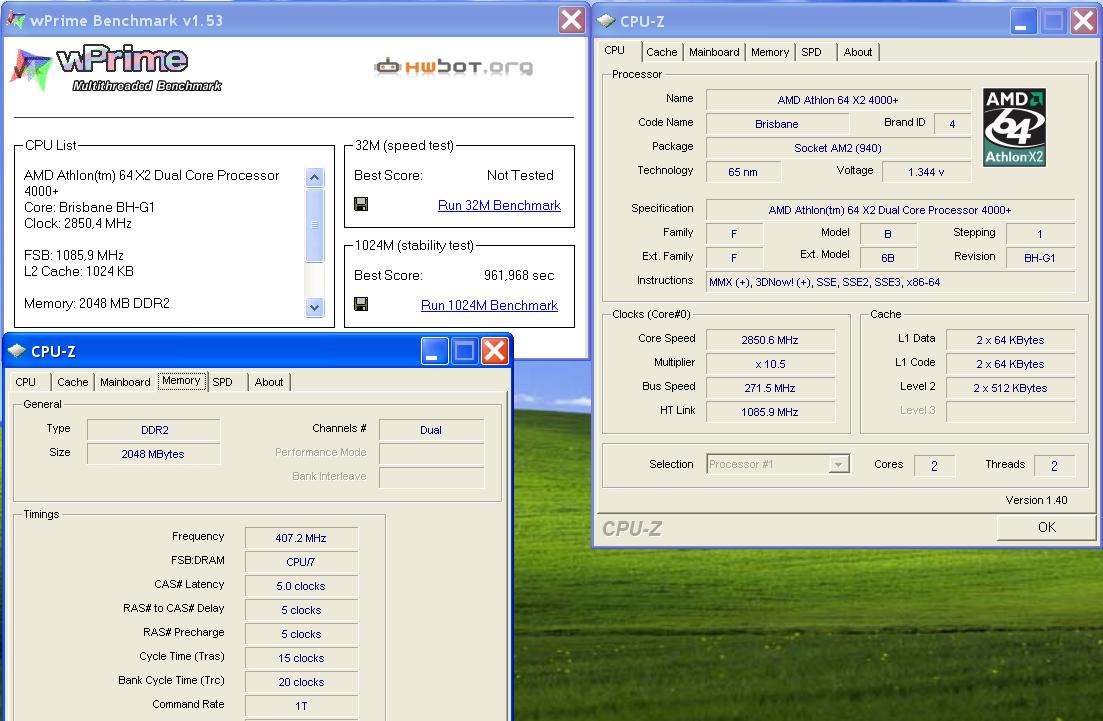Click the Voltage value 1.344 v
Viewport: 1103px width, 721px height.
tap(926, 172)
